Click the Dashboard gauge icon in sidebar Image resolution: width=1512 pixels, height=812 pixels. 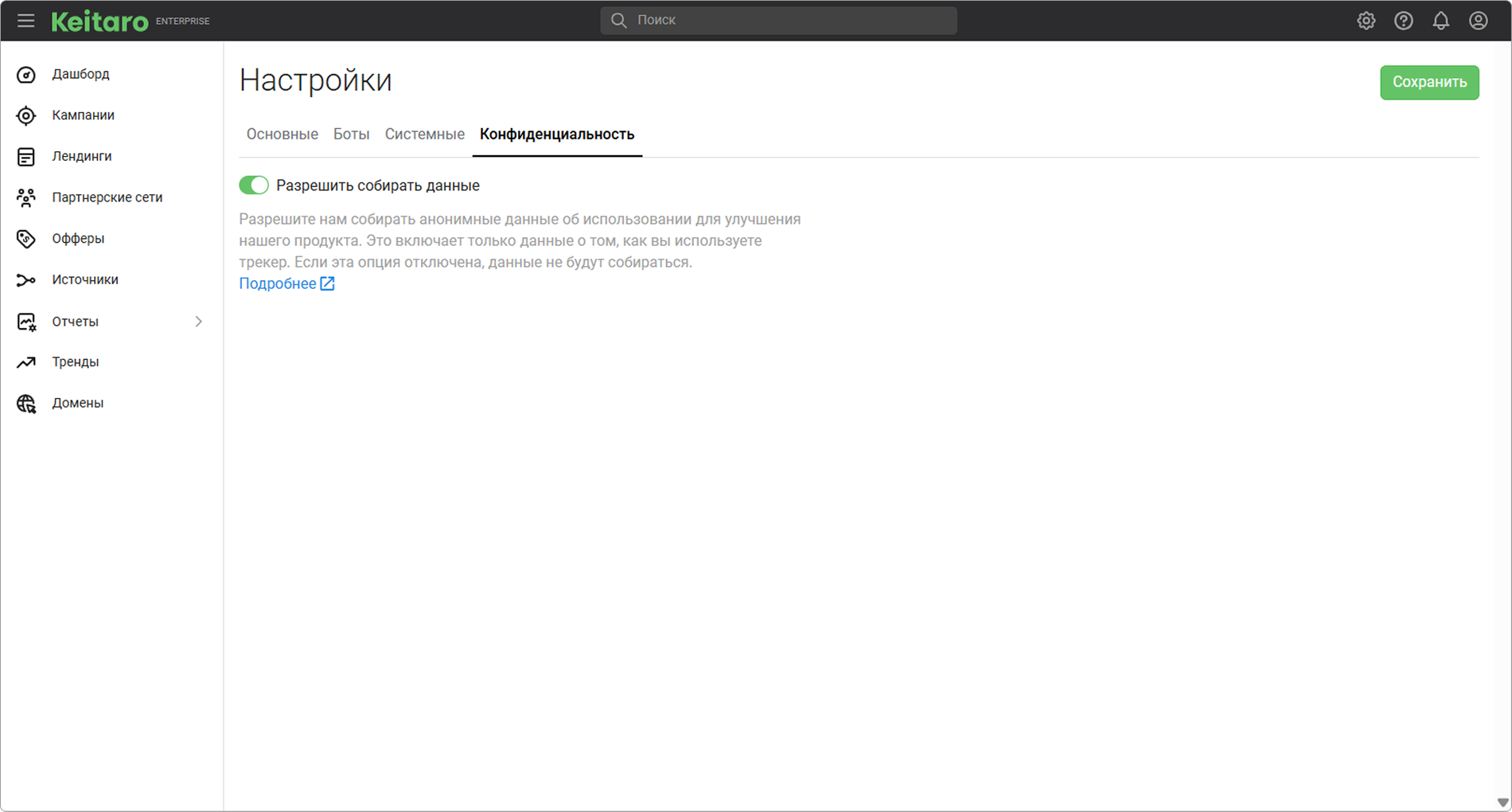(26, 75)
